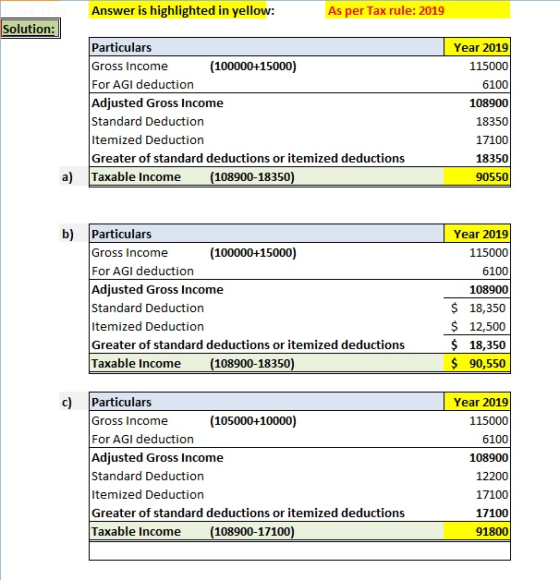Click the a) row label
Screen dimensions: 560x580
tap(67, 177)
